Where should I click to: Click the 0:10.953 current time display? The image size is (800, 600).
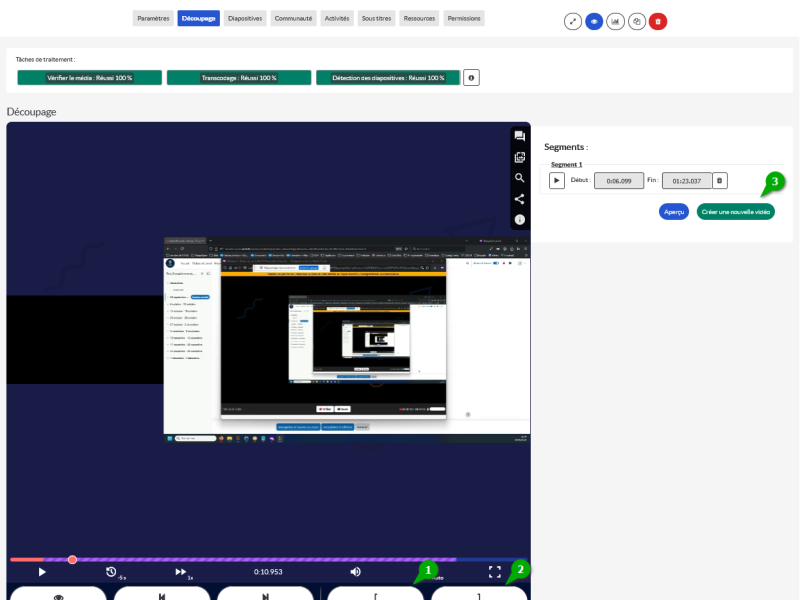268,572
